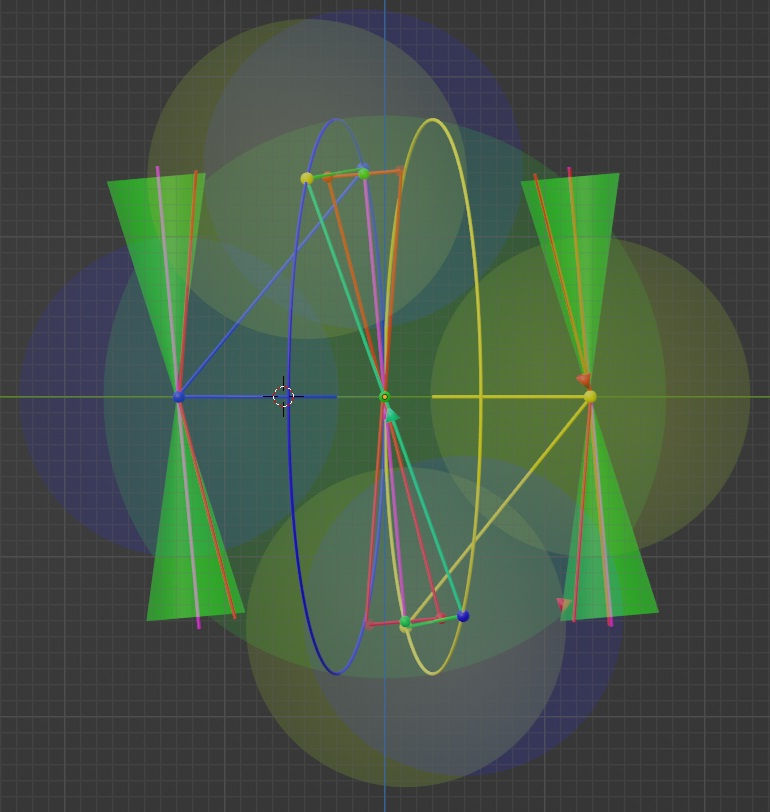Click the green origin dot at the axes' center
The image size is (770, 812).
[384, 397]
